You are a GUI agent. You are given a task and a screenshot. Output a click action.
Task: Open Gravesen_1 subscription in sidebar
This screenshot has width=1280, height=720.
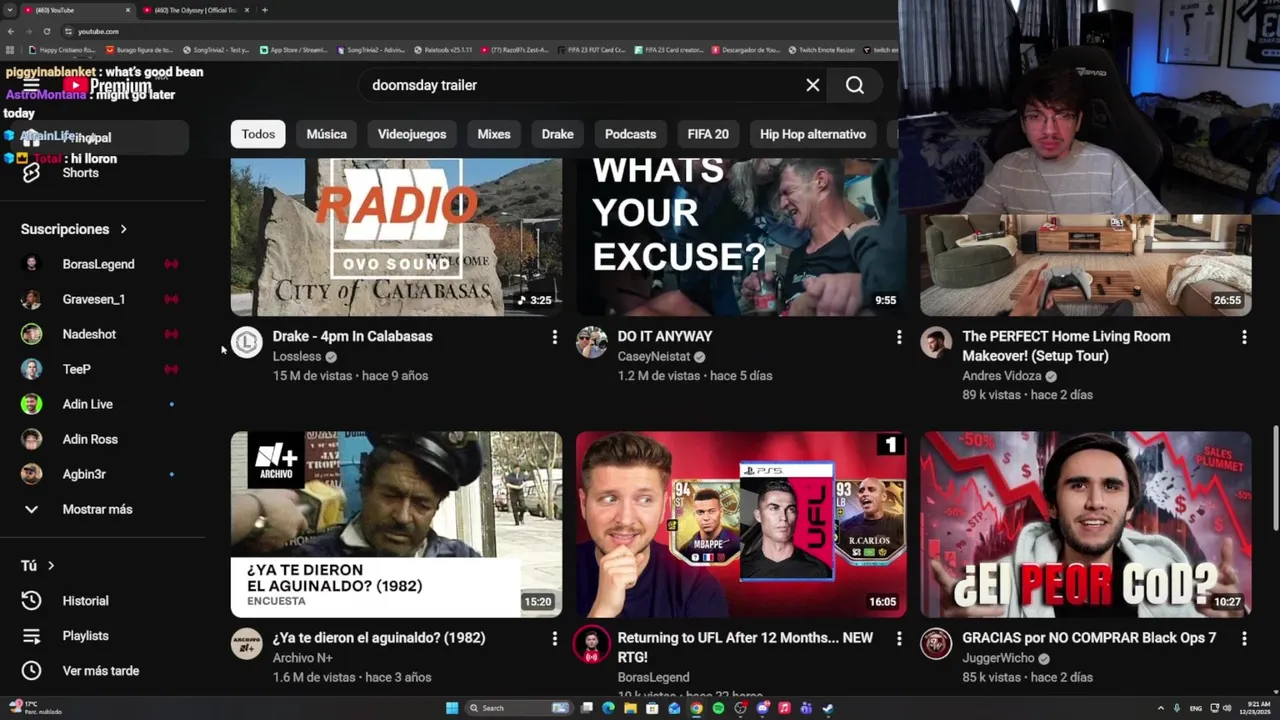point(102,299)
